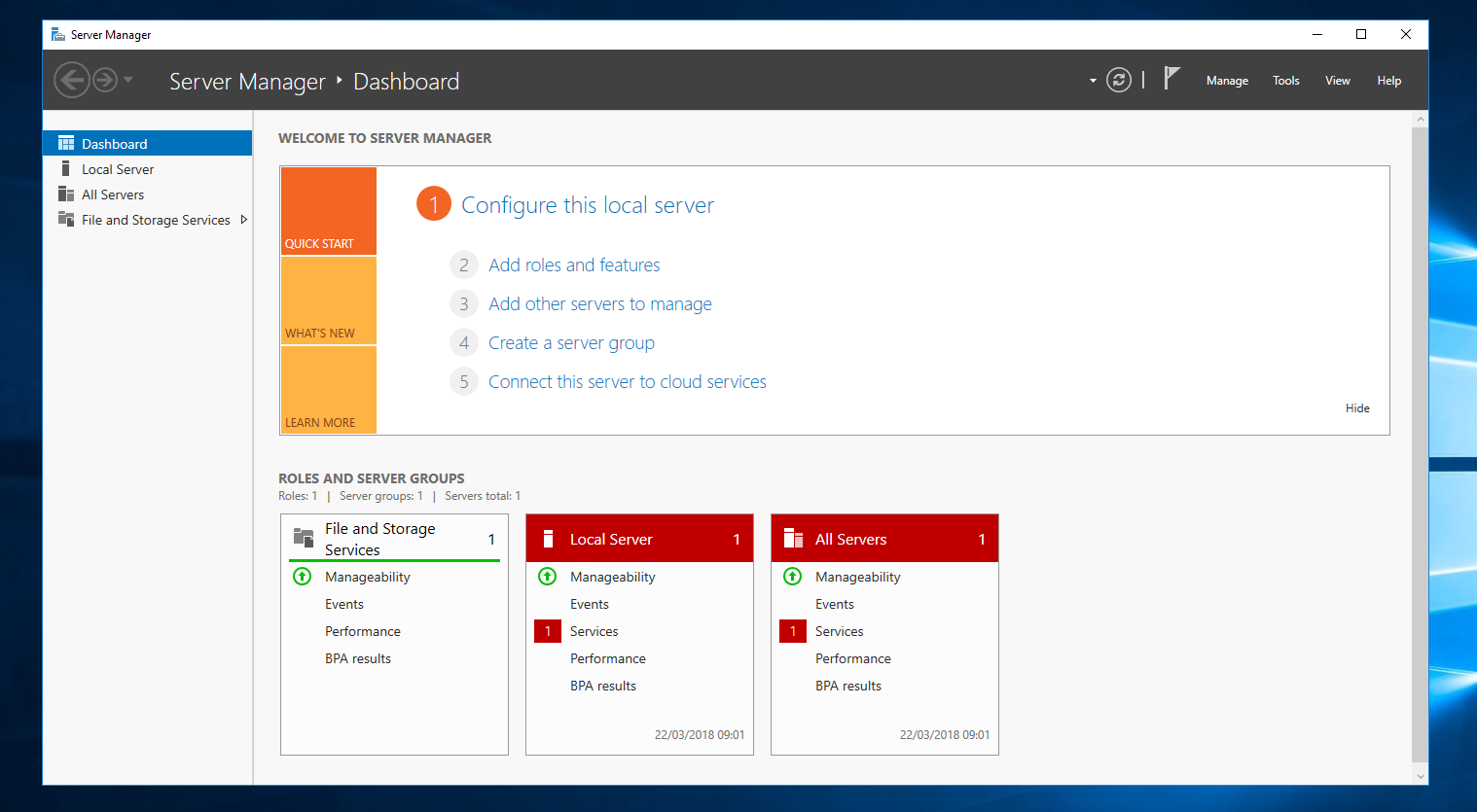The image size is (1477, 812).
Task: Click the All Servers icon in the sidebar
Action: point(66,194)
